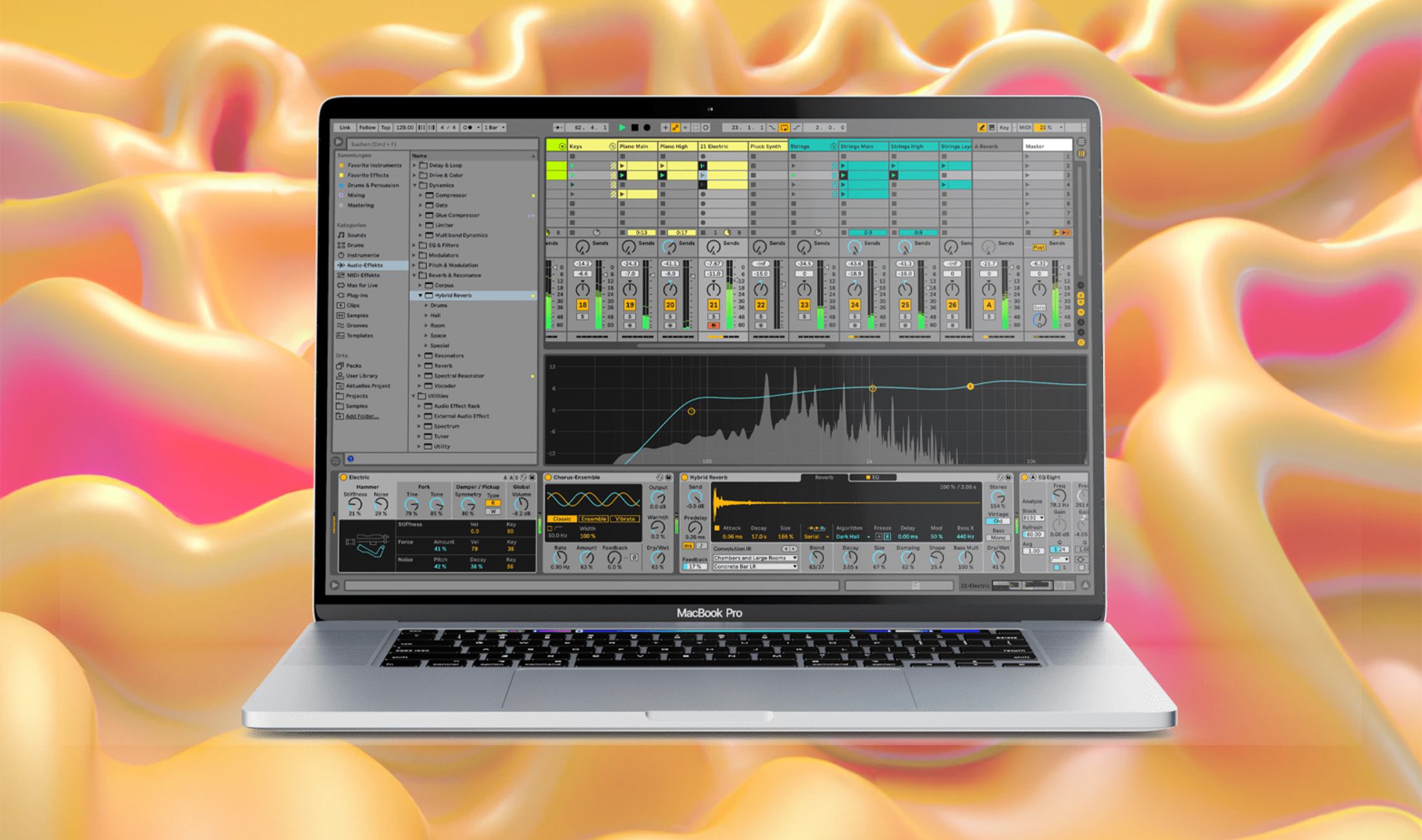The image size is (1422, 840).
Task: Open the Chambers and Large Rooms dropdown
Action: 754,558
